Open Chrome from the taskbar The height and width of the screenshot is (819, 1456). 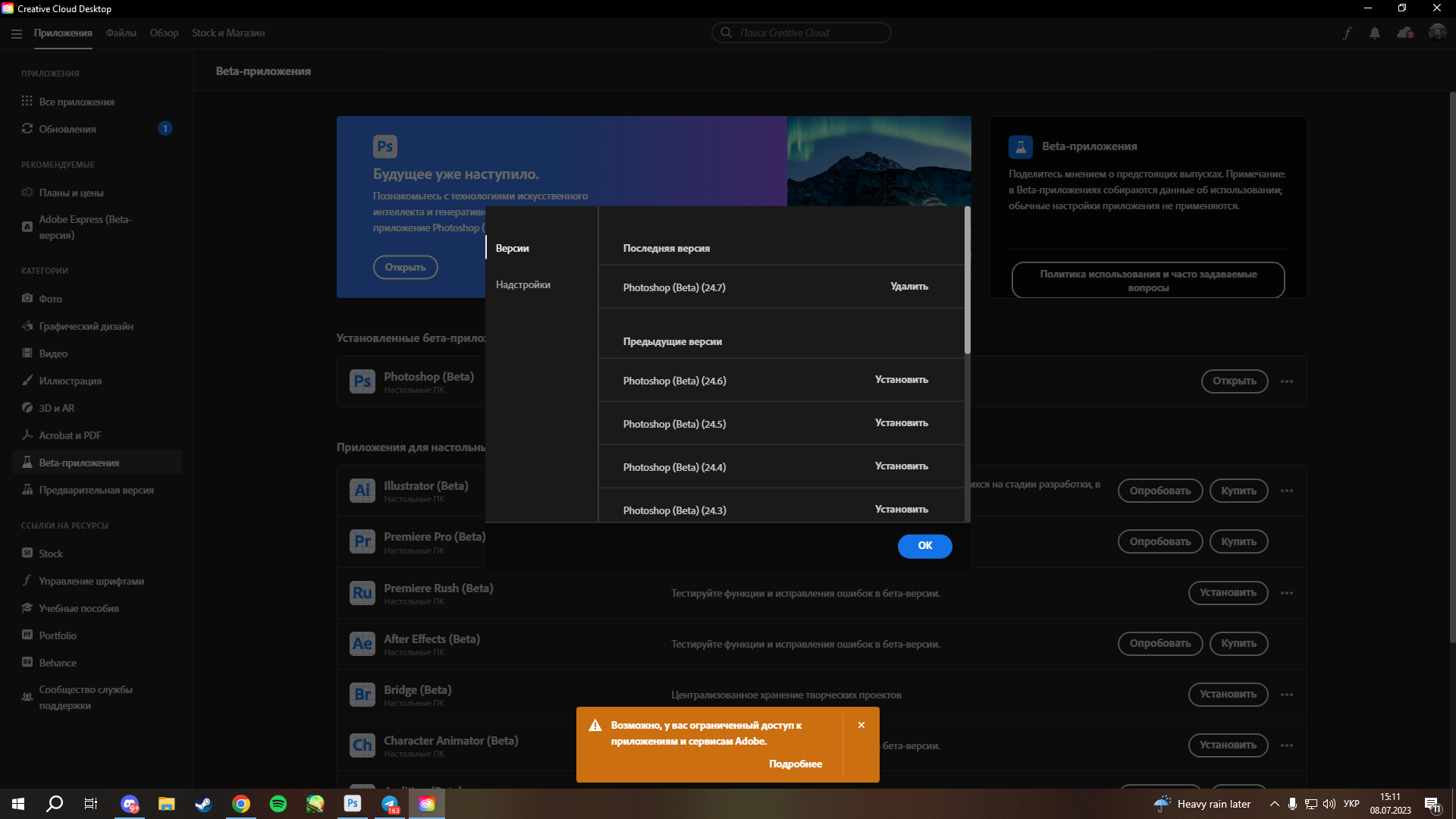pyautogui.click(x=241, y=804)
